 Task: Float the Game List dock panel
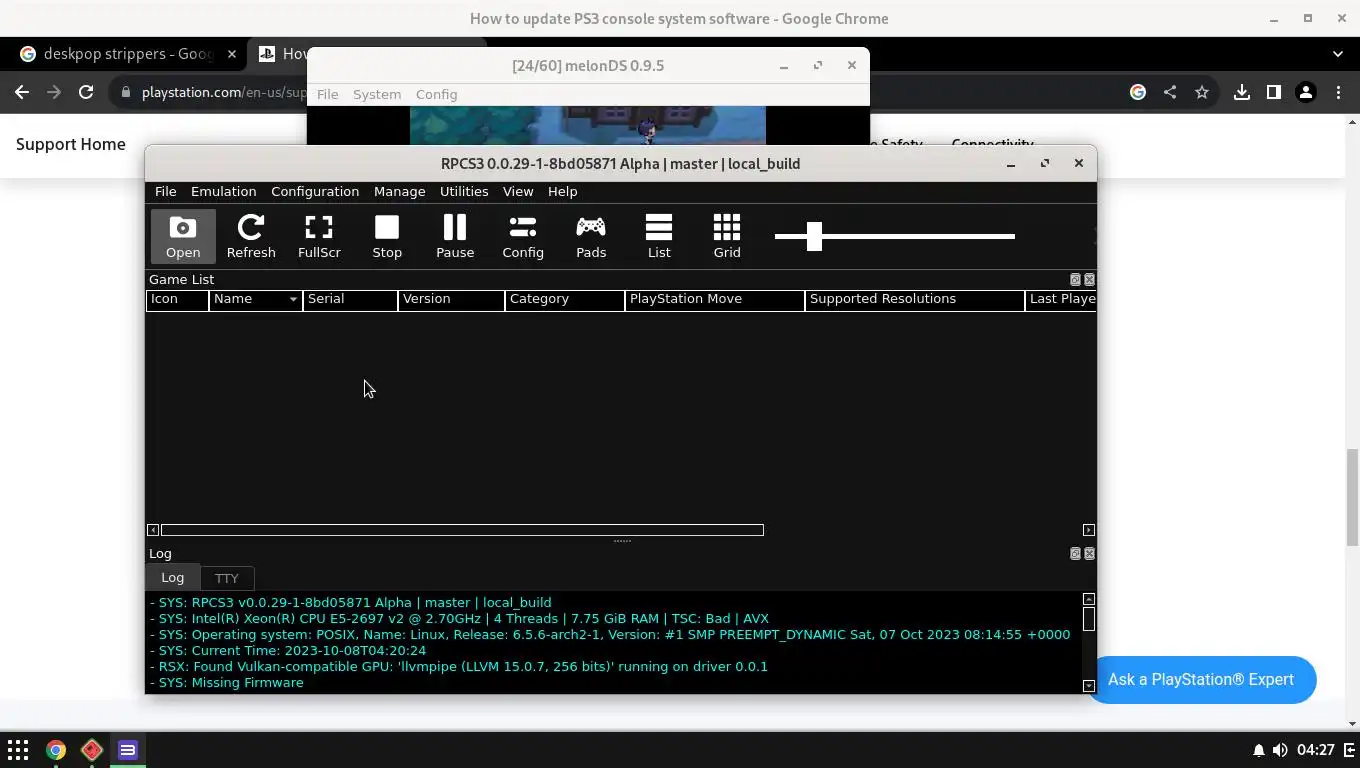click(1076, 280)
